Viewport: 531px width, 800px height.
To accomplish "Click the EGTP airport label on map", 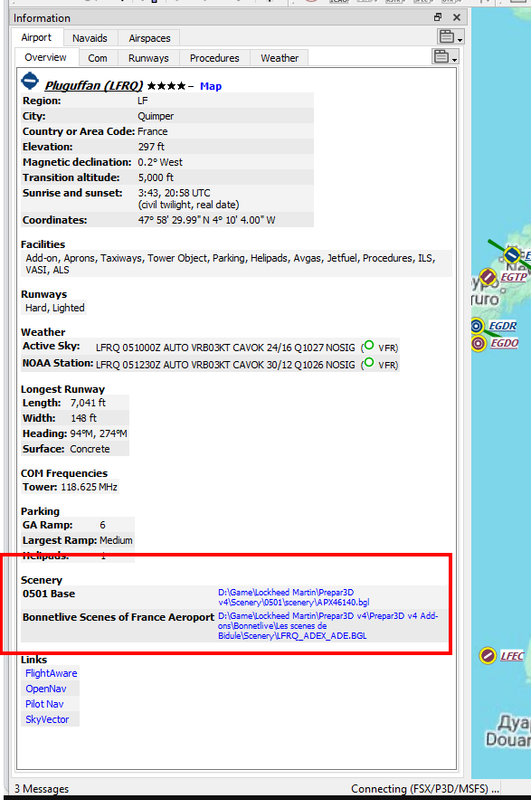I will 513,277.
